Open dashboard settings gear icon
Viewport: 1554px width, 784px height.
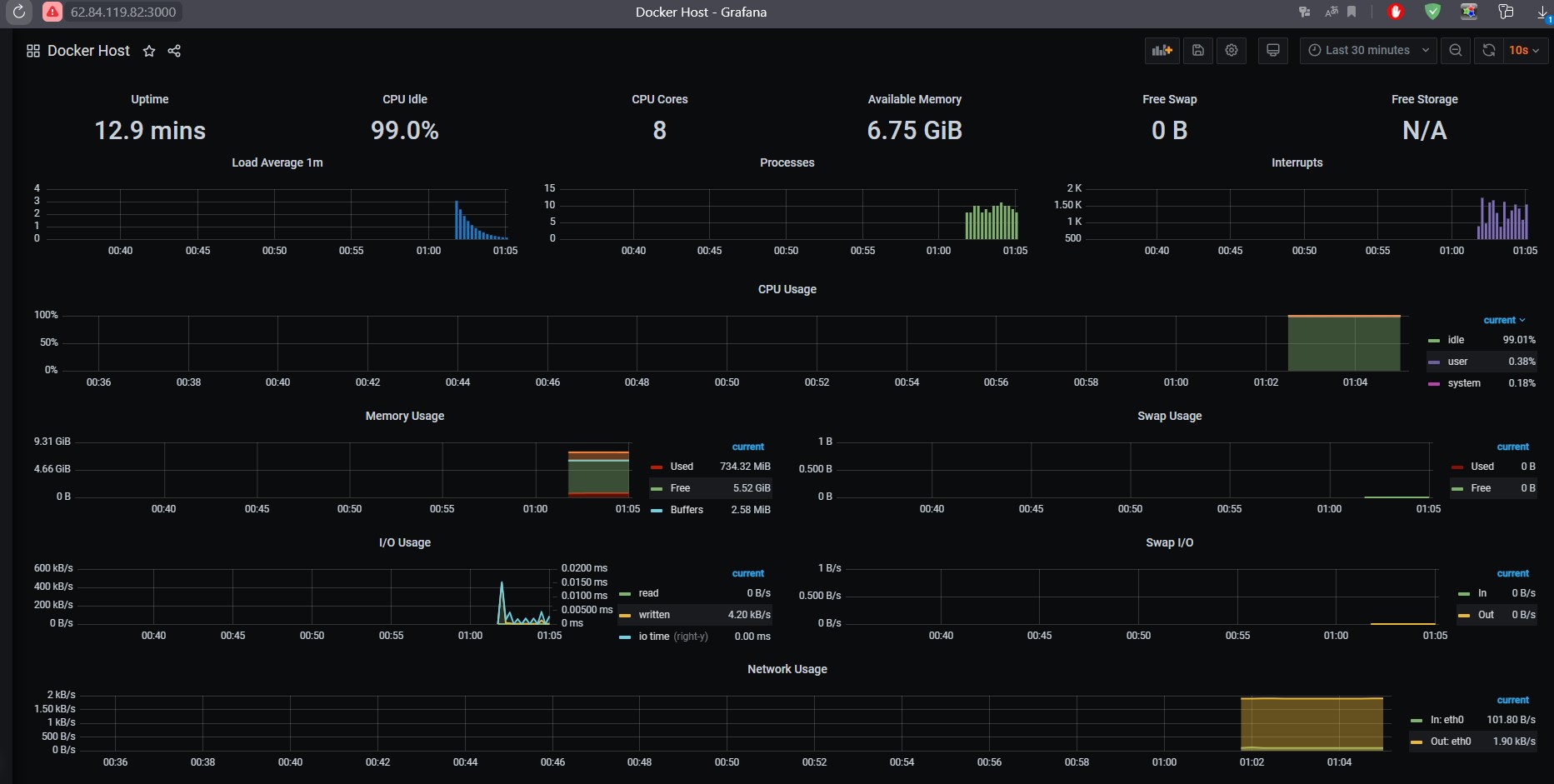point(1231,50)
